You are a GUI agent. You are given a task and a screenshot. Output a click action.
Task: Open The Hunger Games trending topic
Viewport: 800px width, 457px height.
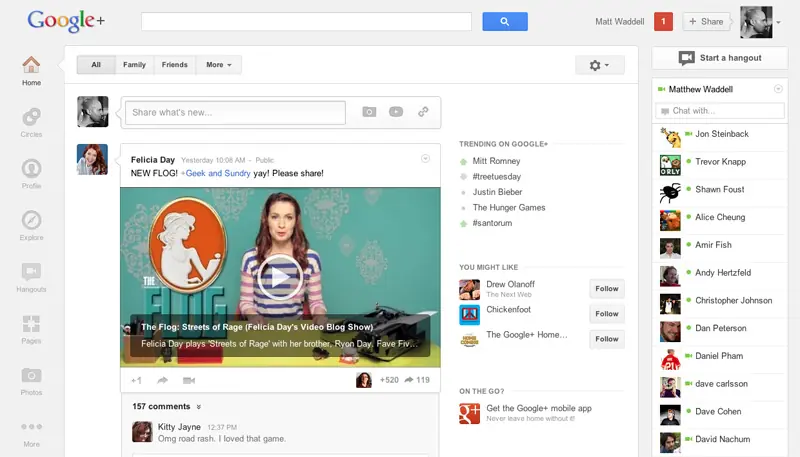[x=509, y=208]
